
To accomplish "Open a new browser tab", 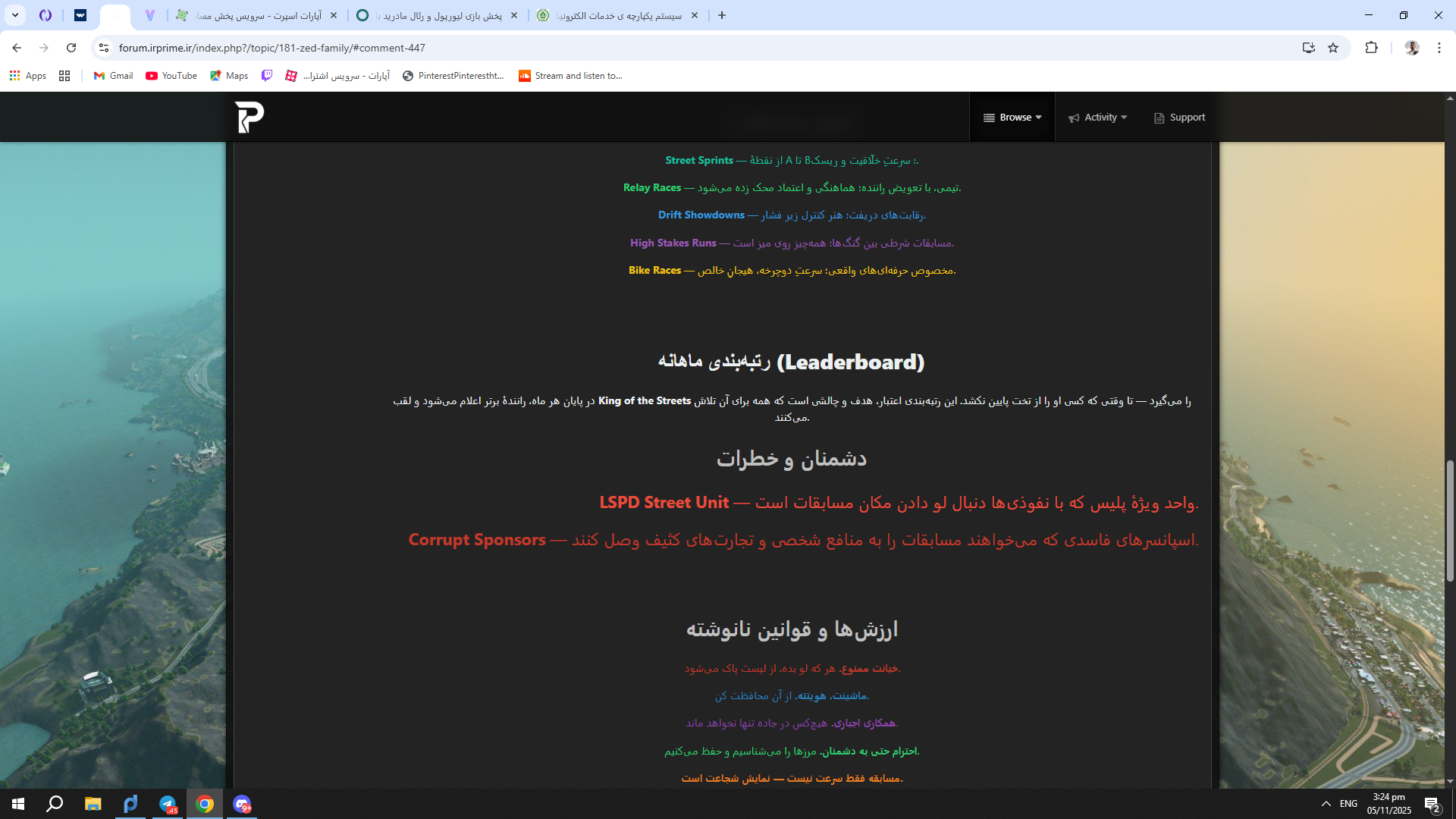I will coord(722,15).
